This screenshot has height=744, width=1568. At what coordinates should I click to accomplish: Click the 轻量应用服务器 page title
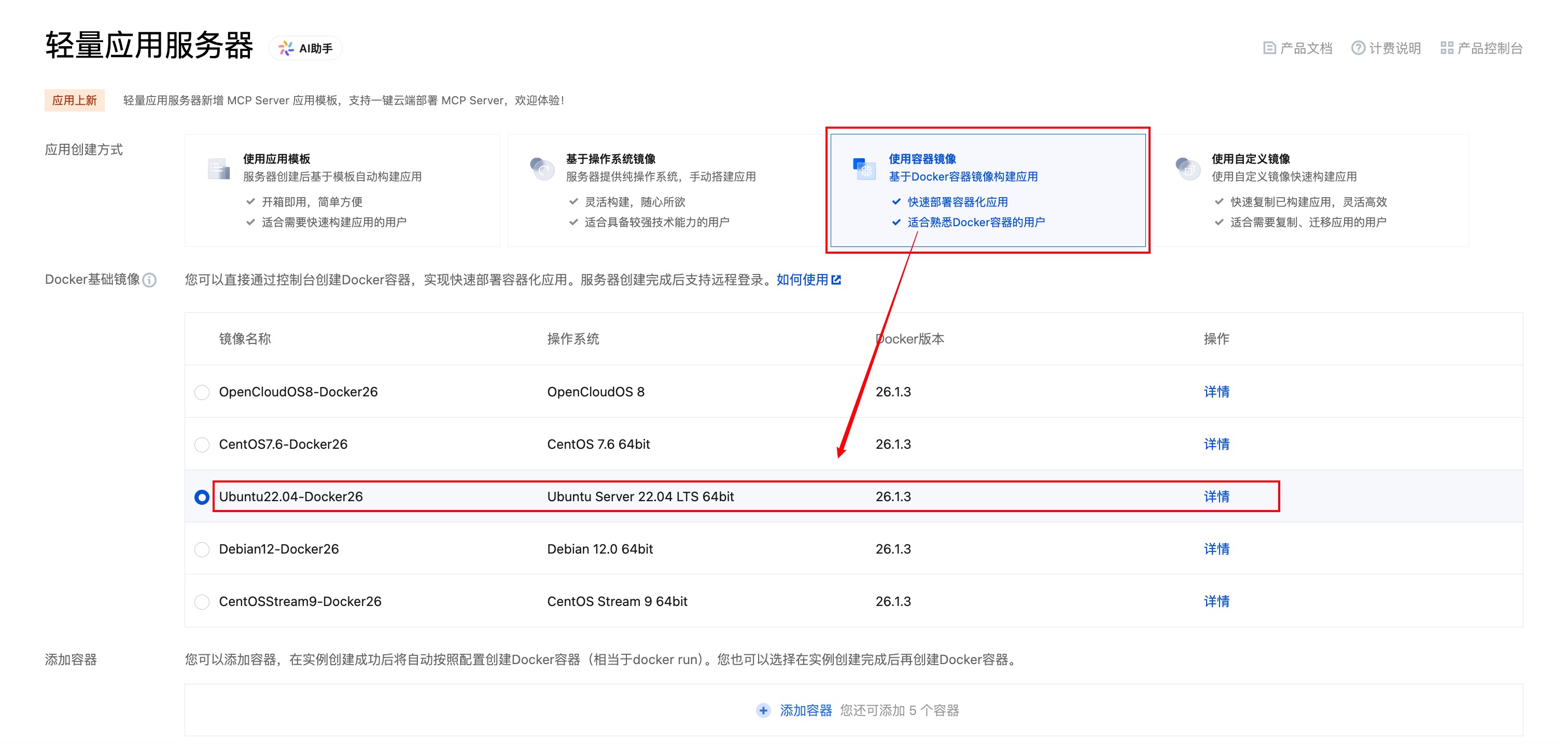pos(149,46)
